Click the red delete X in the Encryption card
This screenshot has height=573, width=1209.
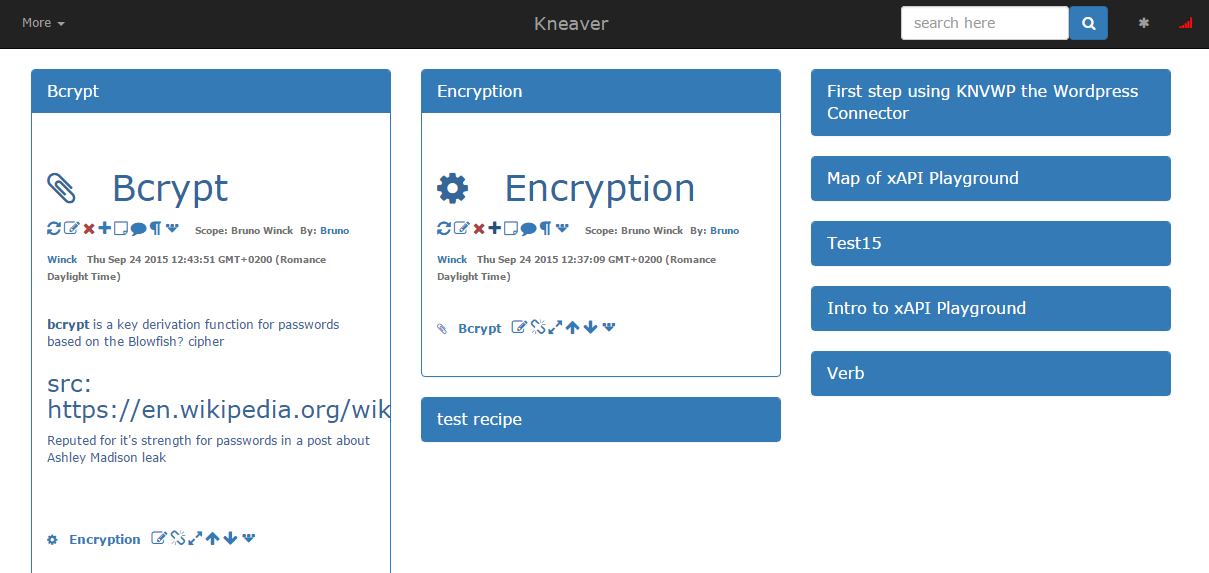[479, 228]
